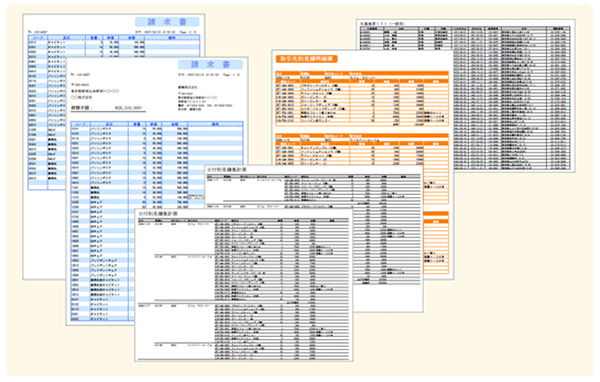Click the 請求書 title on the back invoice

tap(167, 22)
